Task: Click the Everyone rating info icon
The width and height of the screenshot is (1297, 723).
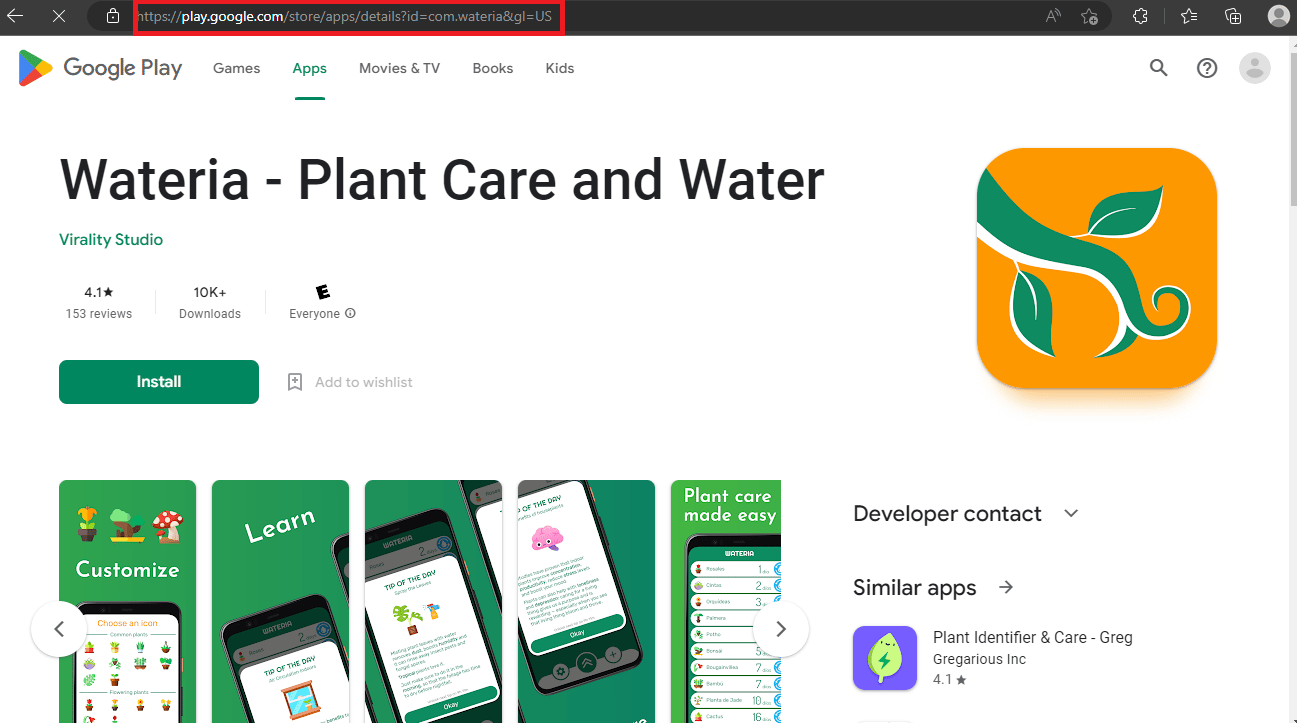Action: pyautogui.click(x=350, y=313)
